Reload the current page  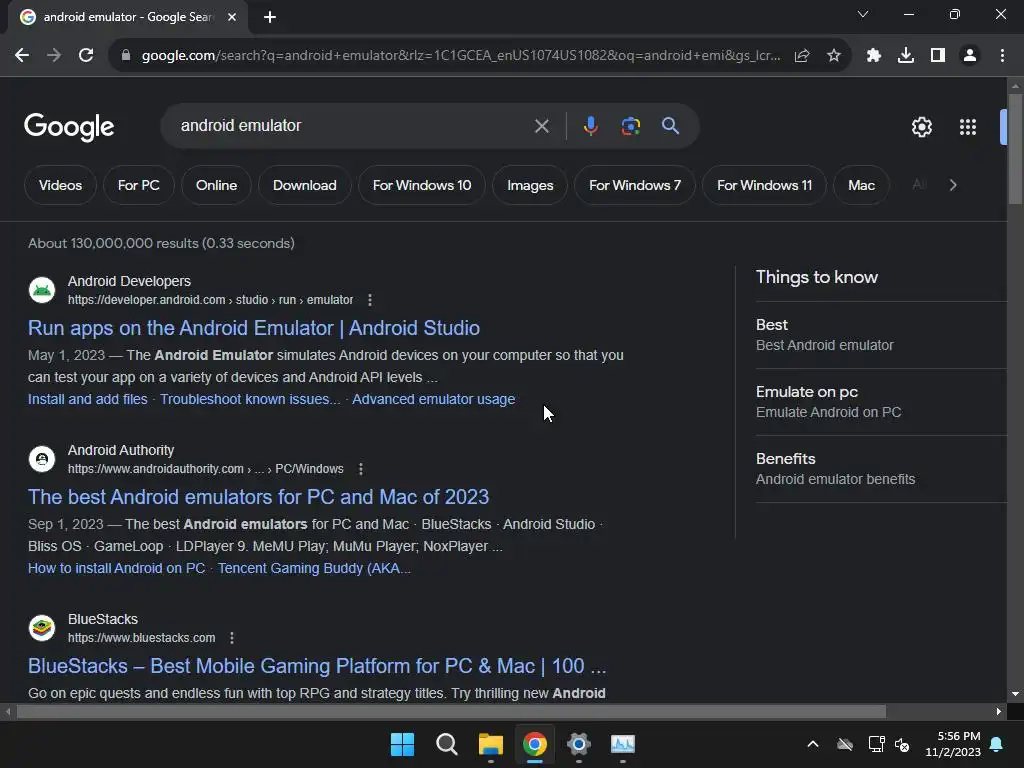pyautogui.click(x=86, y=56)
